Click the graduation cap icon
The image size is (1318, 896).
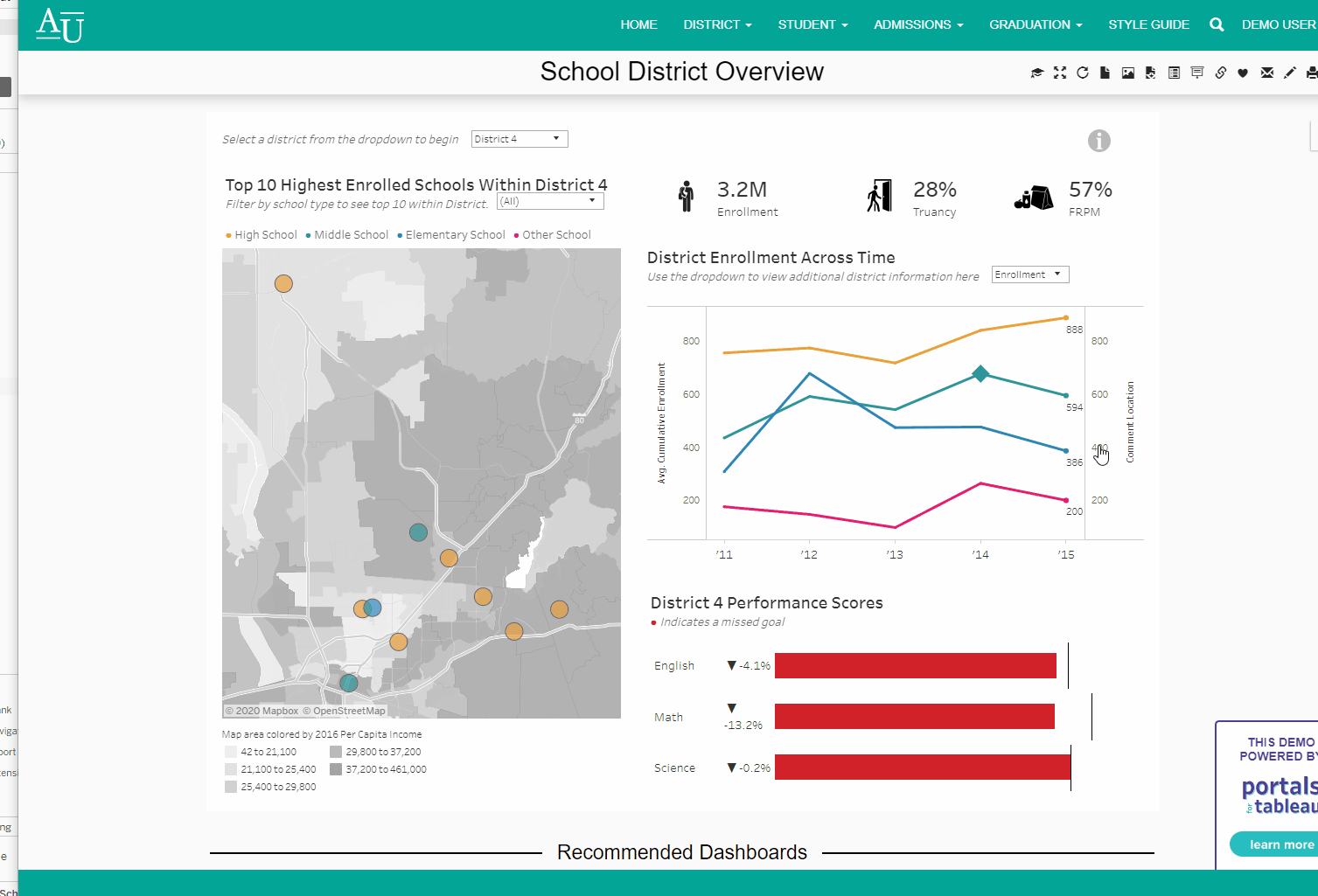coord(1037,73)
